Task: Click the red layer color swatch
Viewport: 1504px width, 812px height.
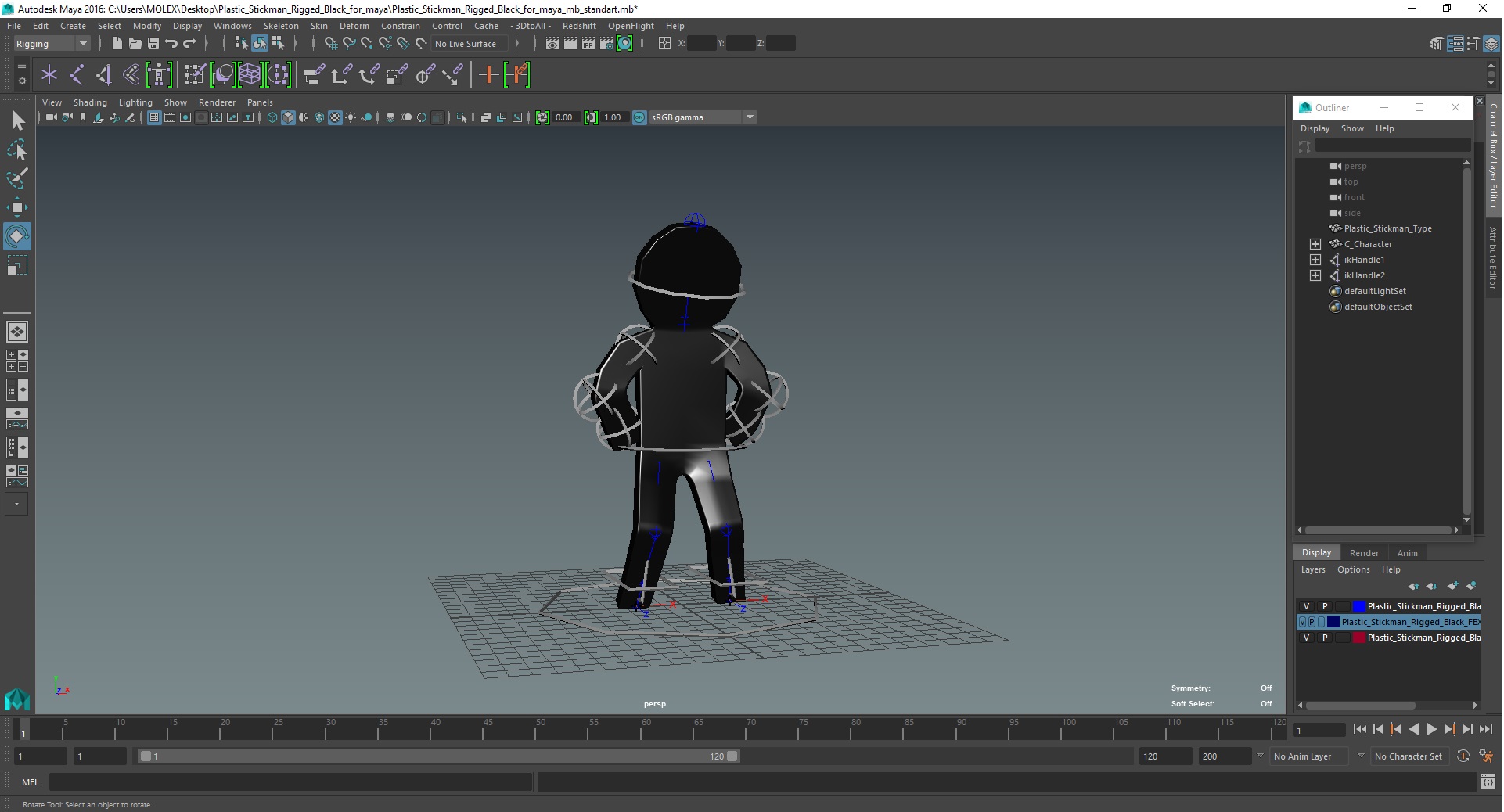Action: pyautogui.click(x=1359, y=638)
